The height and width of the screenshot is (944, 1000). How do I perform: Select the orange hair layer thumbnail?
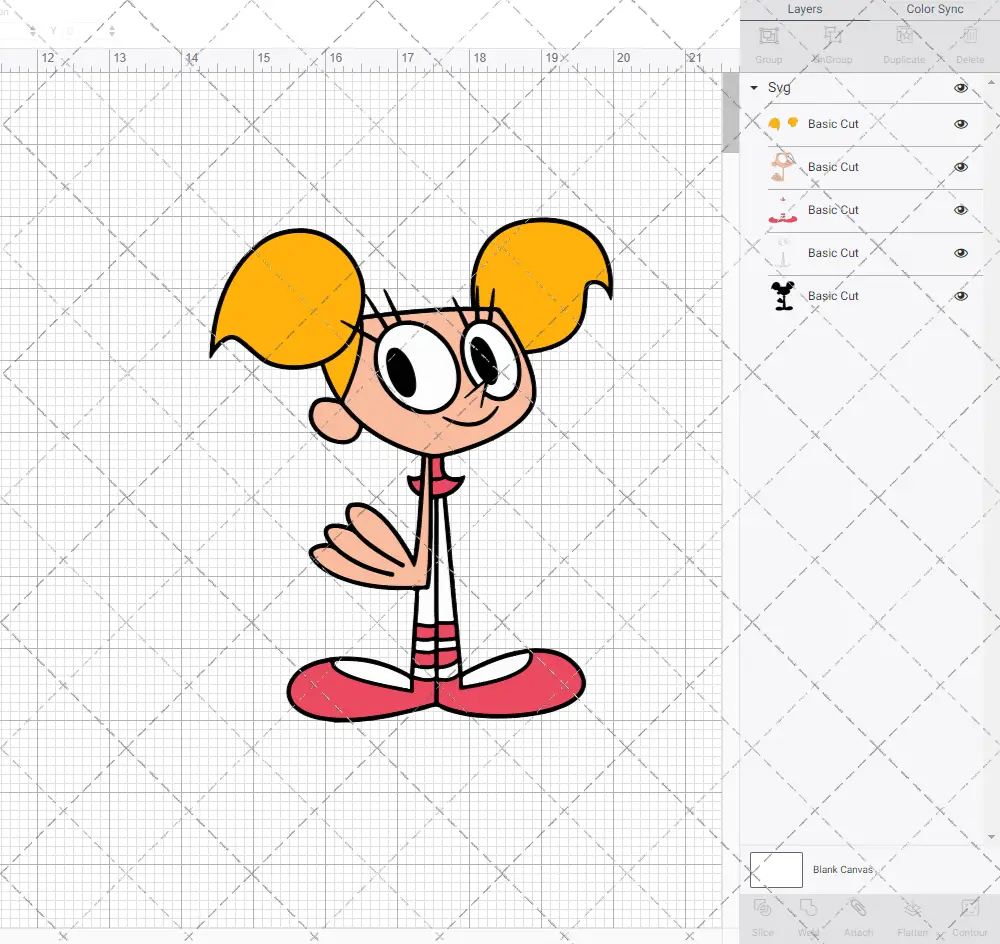pyautogui.click(x=783, y=124)
